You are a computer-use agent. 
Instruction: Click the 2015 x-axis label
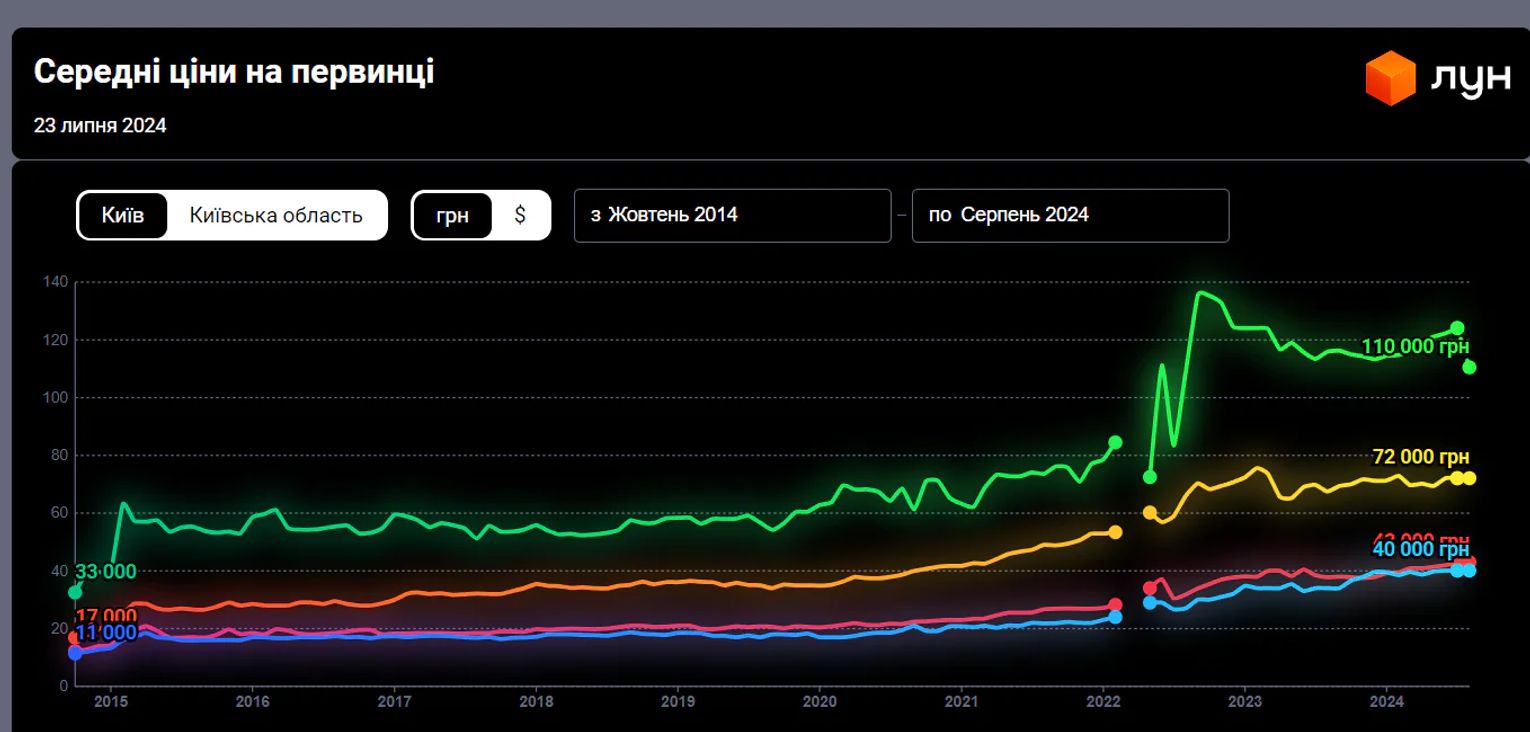click(110, 702)
